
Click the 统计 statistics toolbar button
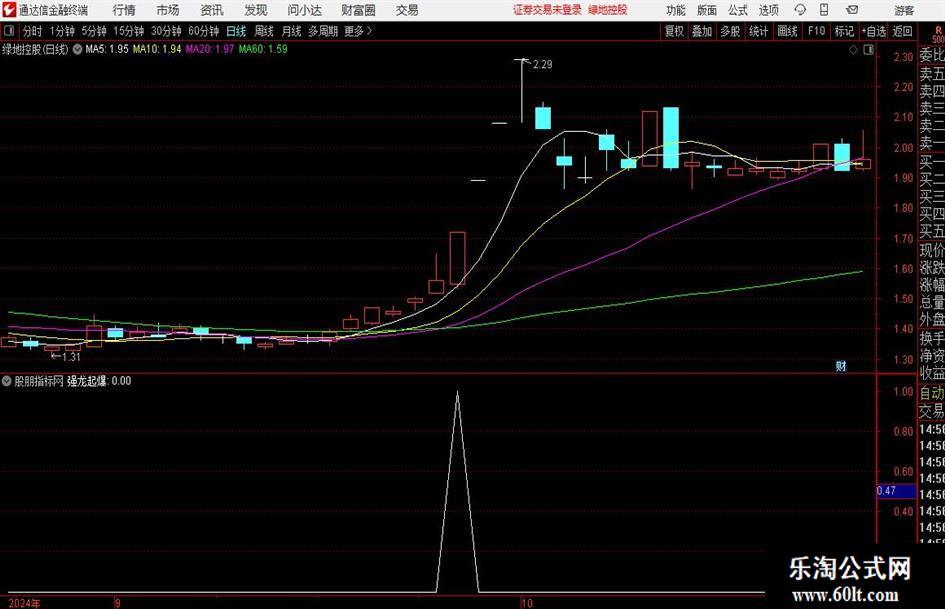[x=758, y=31]
